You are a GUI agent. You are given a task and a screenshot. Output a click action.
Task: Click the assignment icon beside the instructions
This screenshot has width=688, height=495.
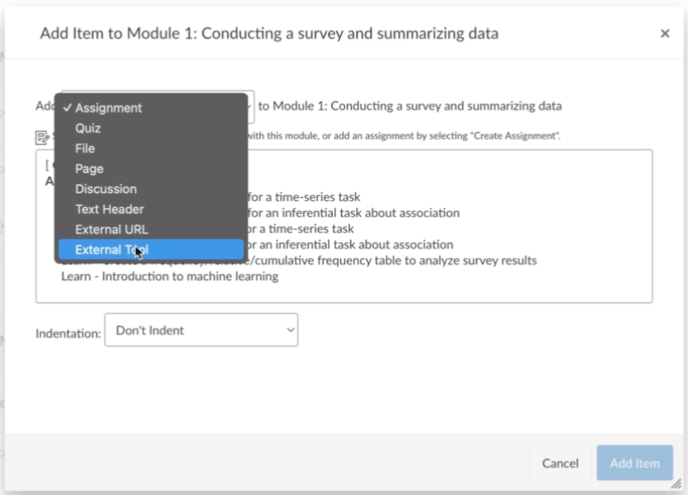tap(42, 137)
